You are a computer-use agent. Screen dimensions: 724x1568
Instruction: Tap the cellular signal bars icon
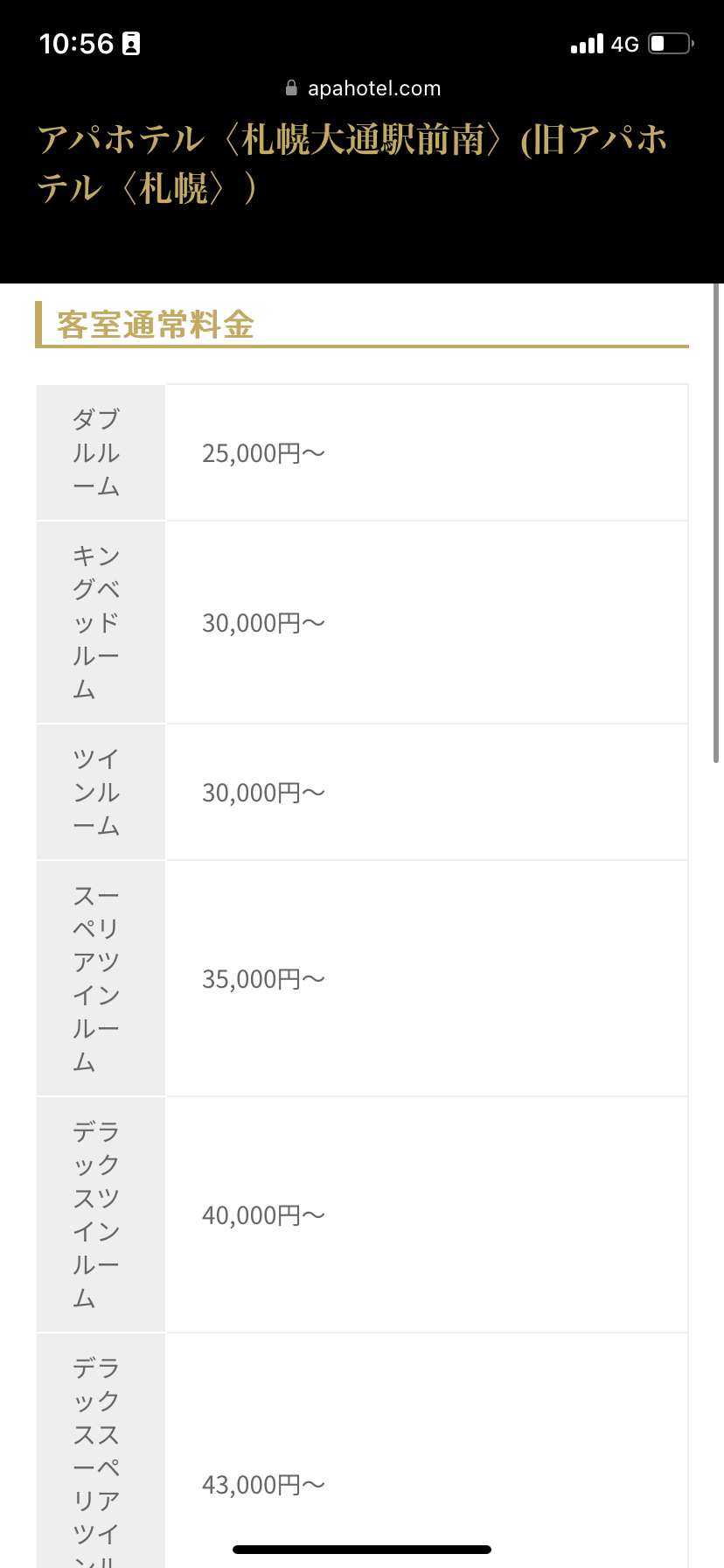coord(587,44)
